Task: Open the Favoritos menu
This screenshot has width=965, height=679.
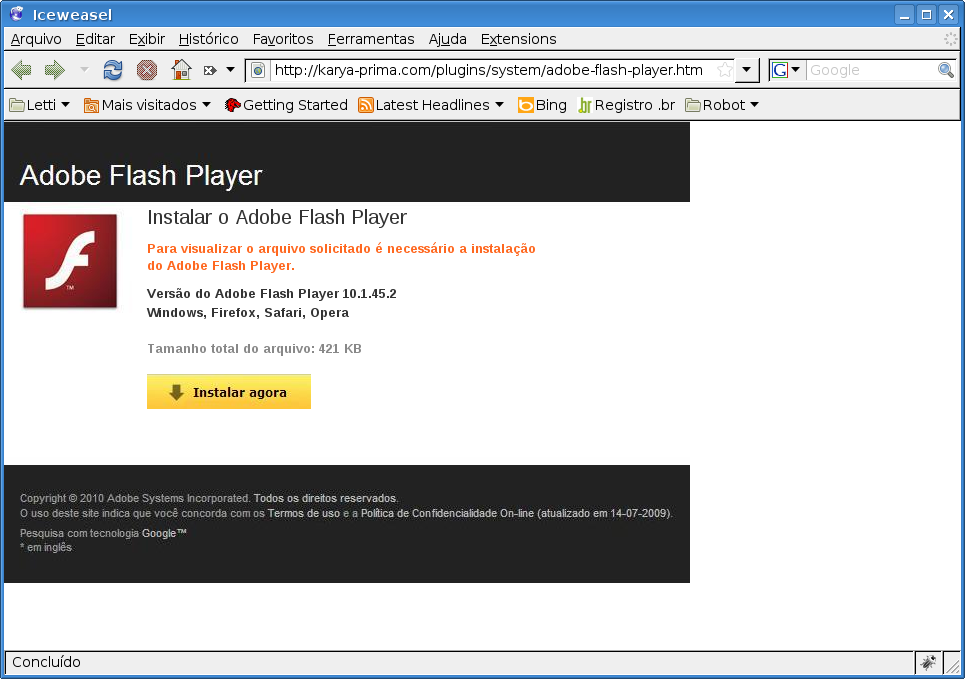Action: (283, 39)
